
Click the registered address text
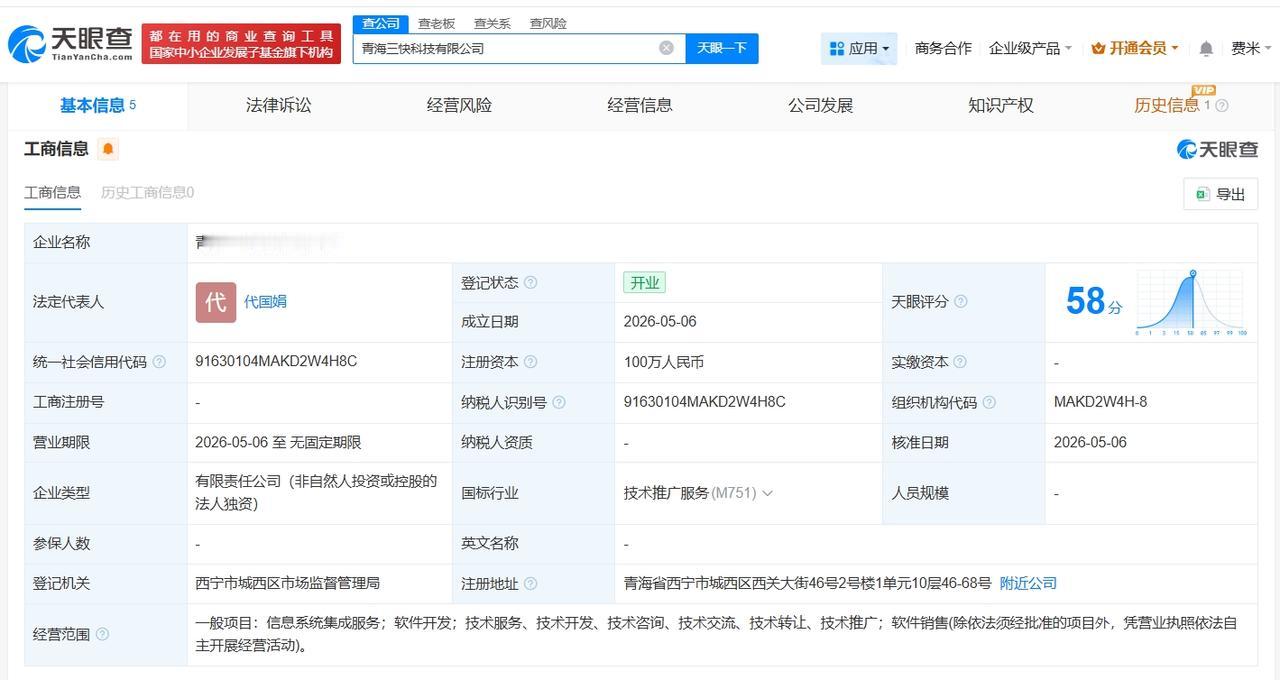tap(808, 583)
